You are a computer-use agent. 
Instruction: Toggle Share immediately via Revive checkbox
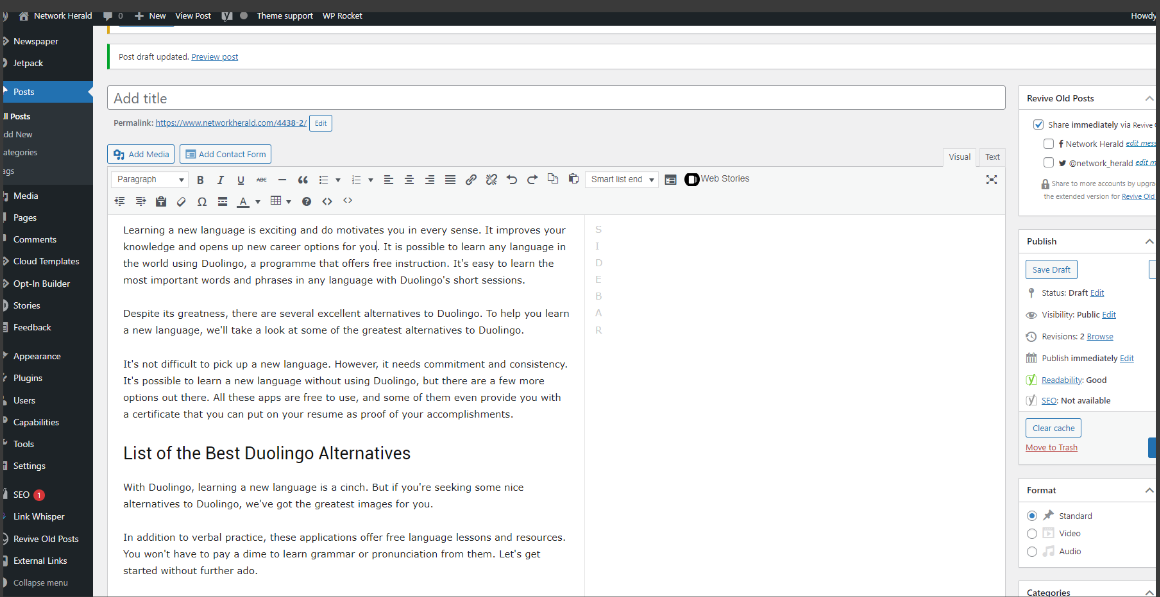tap(1039, 125)
